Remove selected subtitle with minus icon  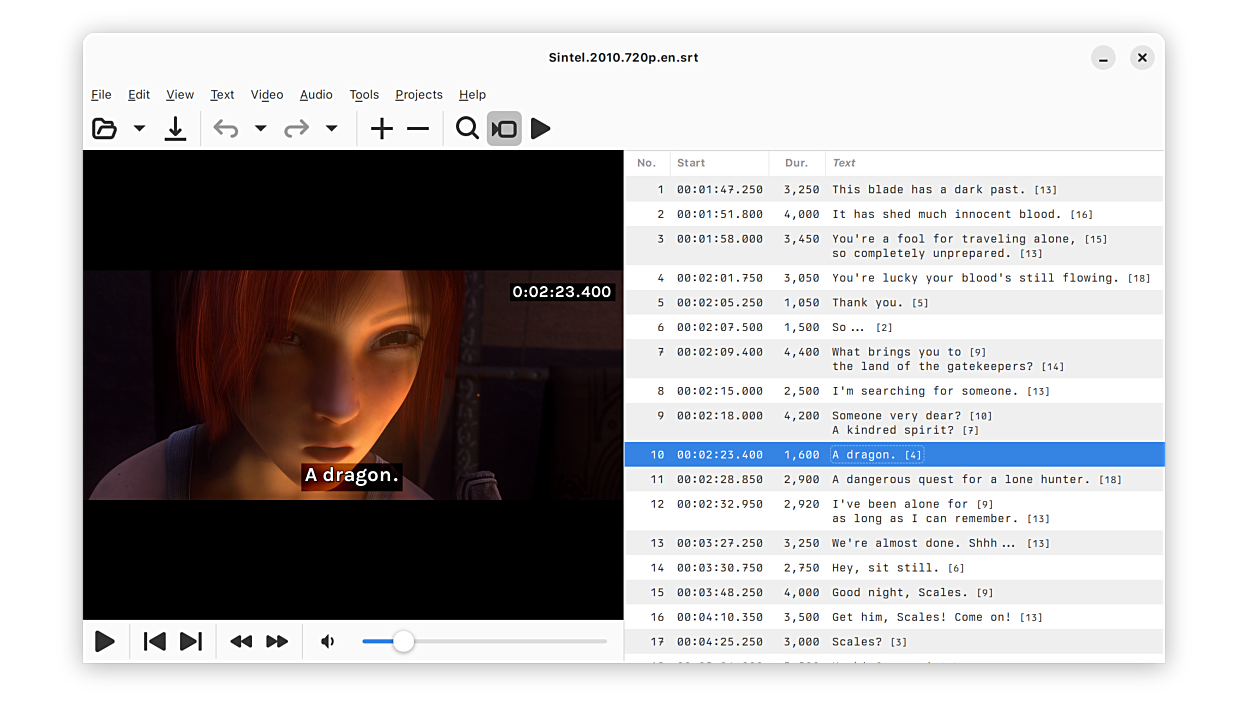coord(418,128)
